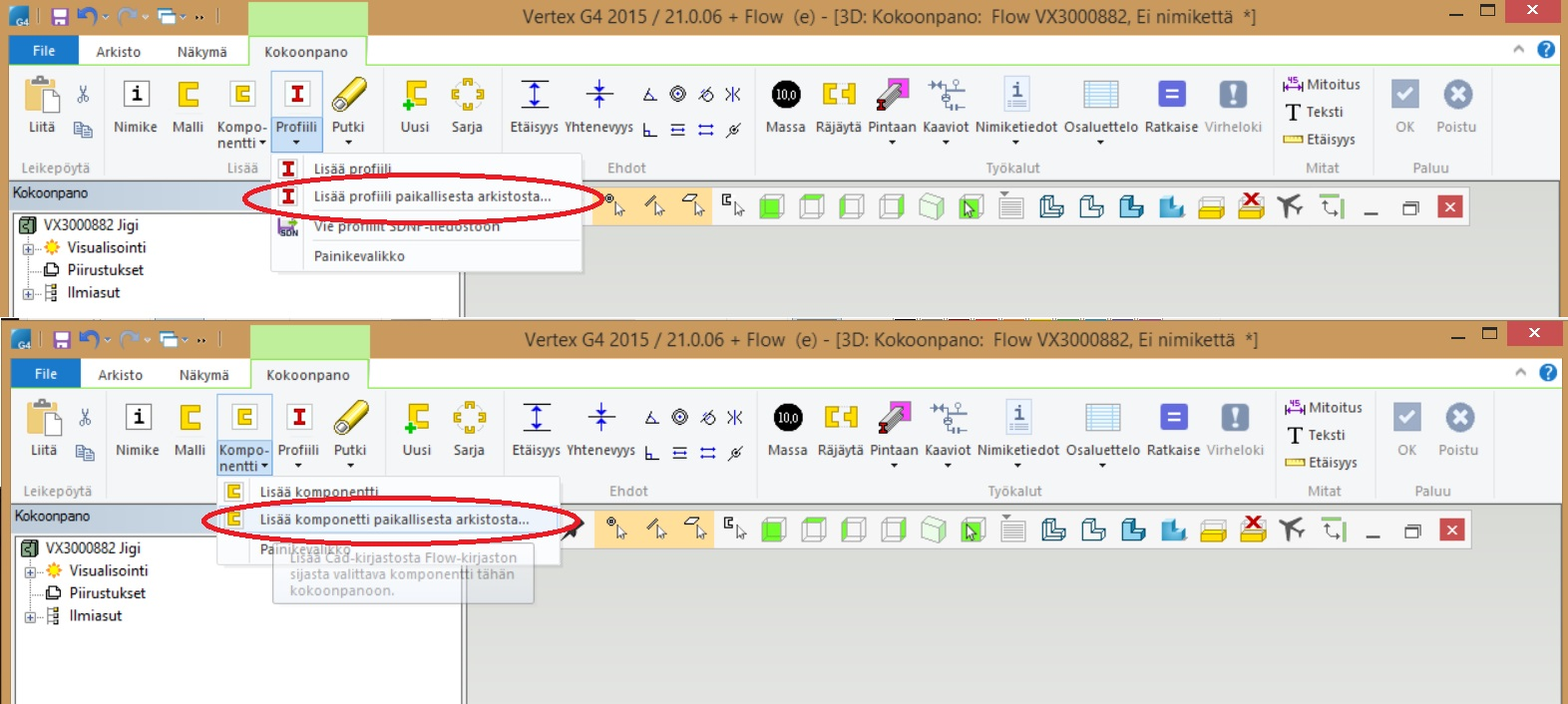Viewport: 1568px width, 704px height.
Task: Click the Yhtenevyys constraint icon in lower ribbon
Action: pos(600,418)
